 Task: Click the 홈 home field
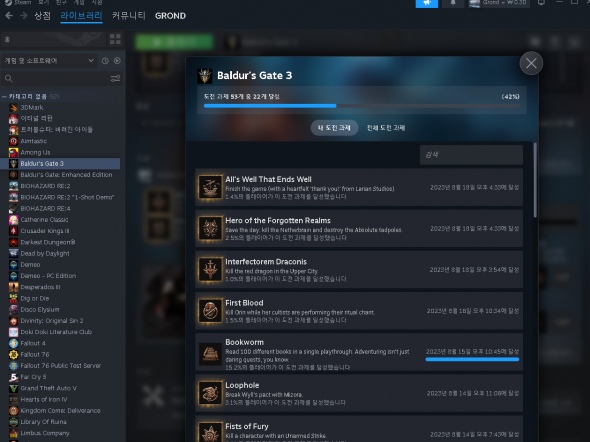pyautogui.click(x=53, y=39)
